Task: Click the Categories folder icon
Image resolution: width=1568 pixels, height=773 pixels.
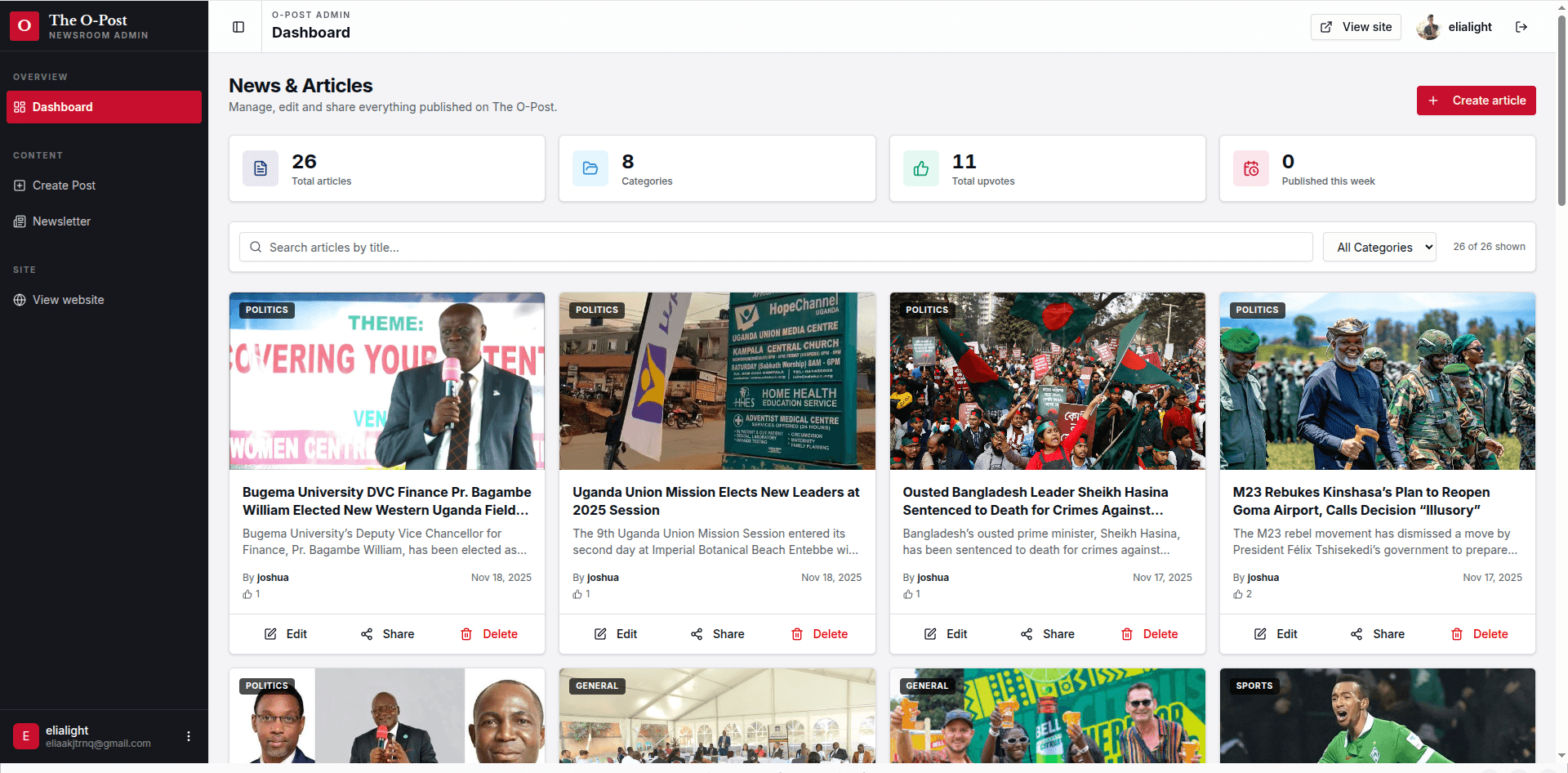Action: [x=590, y=168]
